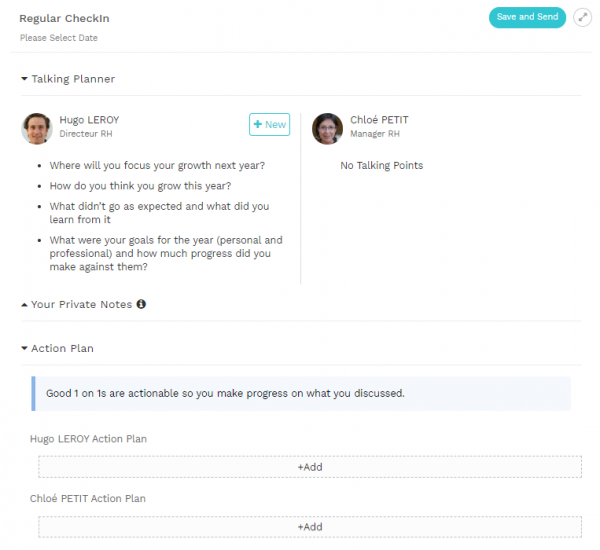The height and width of the screenshot is (550, 600).
Task: Click the Hugo LEROY name label
Action: coord(89,120)
